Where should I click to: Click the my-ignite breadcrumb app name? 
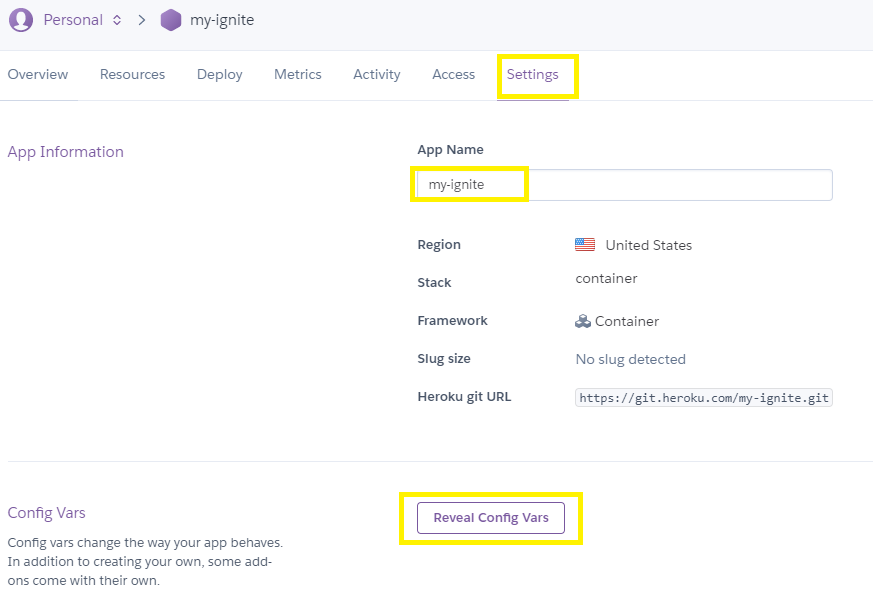coord(222,20)
